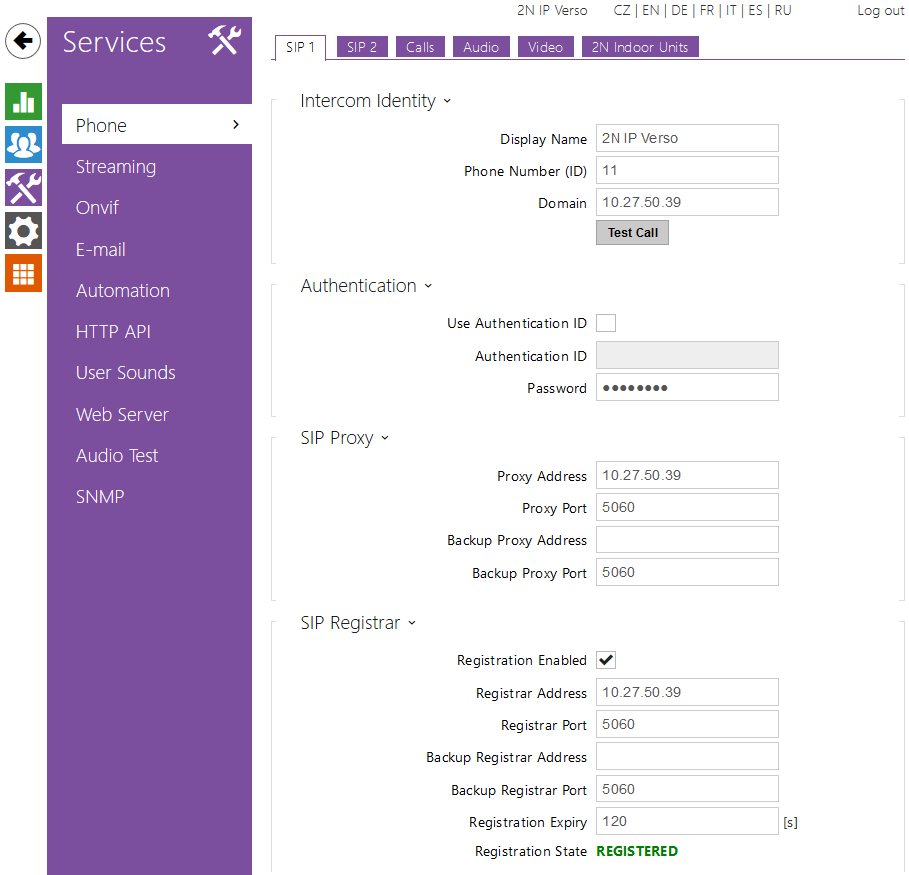Collapse the Authentication section
Image resolution: width=909 pixels, height=875 pixels.
(x=428, y=286)
